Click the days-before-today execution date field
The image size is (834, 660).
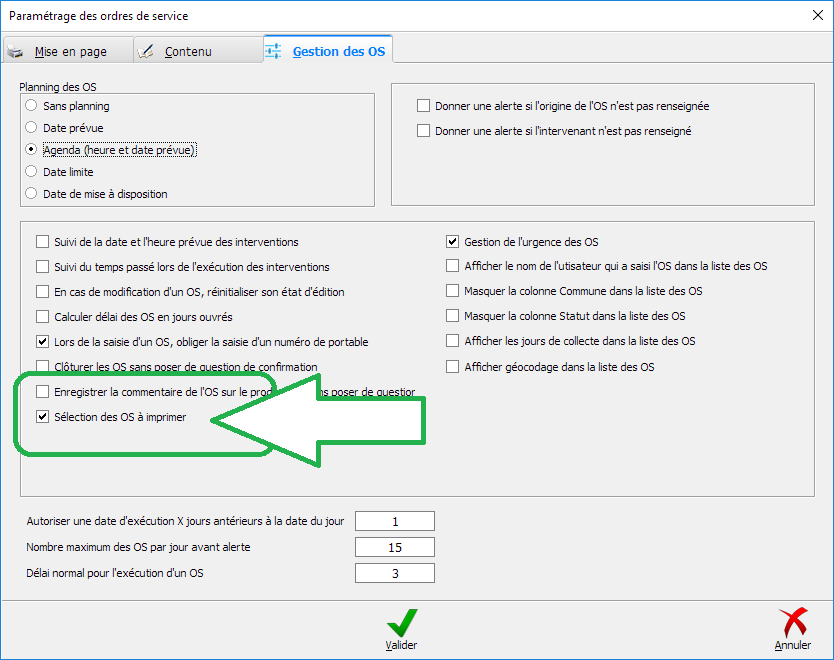click(395, 521)
